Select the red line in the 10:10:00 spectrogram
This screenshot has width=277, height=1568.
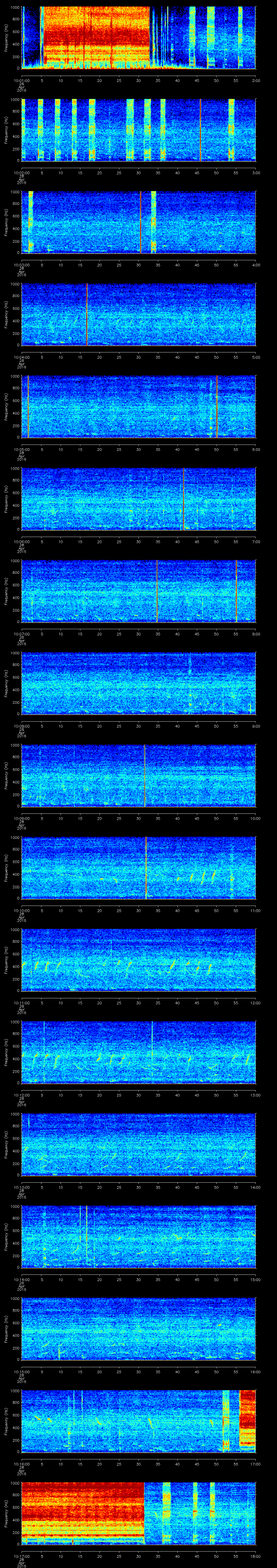[x=146, y=869]
